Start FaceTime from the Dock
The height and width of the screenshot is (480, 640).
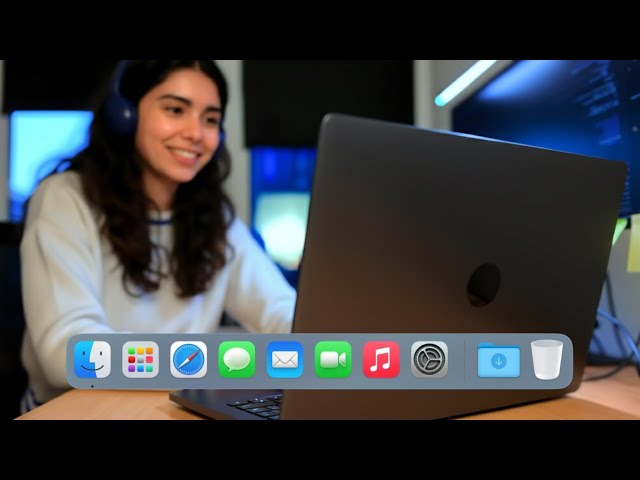[x=333, y=360]
